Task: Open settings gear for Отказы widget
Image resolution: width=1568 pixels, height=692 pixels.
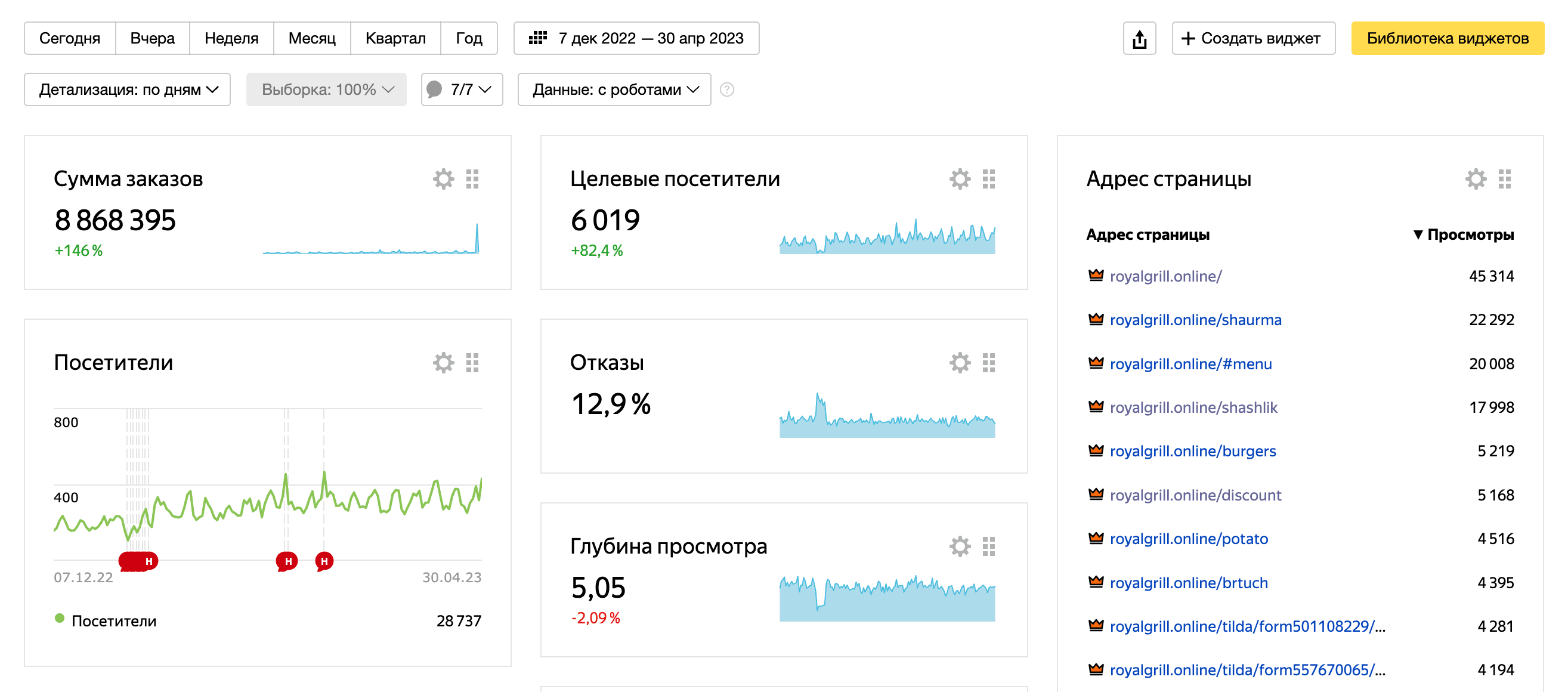Action: [x=960, y=363]
